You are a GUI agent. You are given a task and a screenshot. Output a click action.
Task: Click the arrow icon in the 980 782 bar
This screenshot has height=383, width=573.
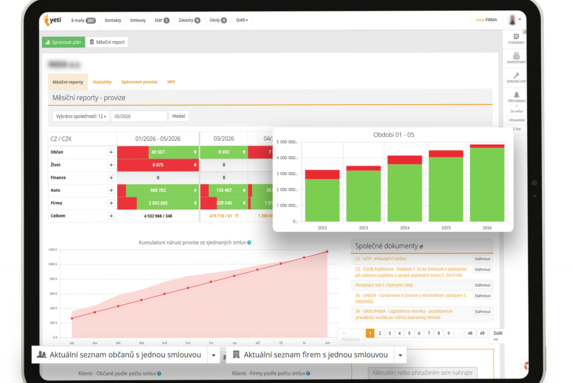195,190
